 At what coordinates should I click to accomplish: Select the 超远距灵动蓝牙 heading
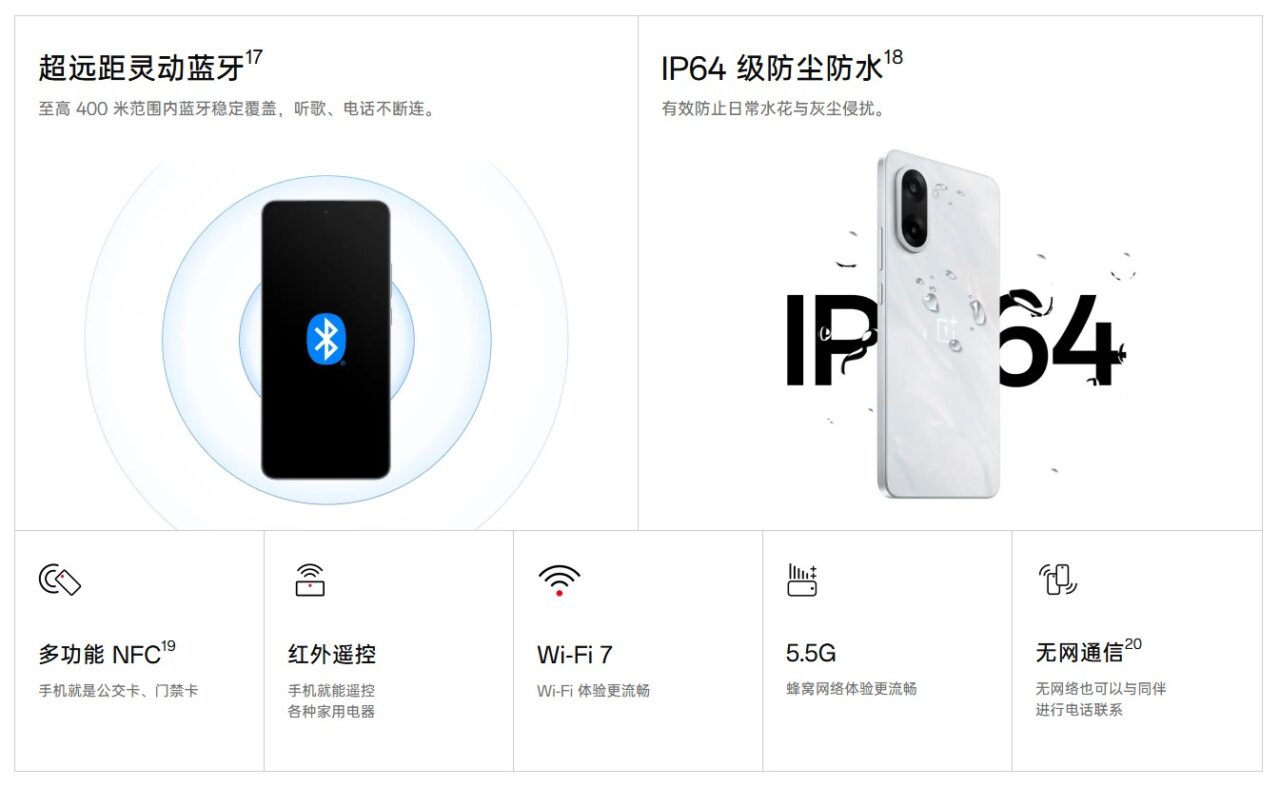coord(141,68)
